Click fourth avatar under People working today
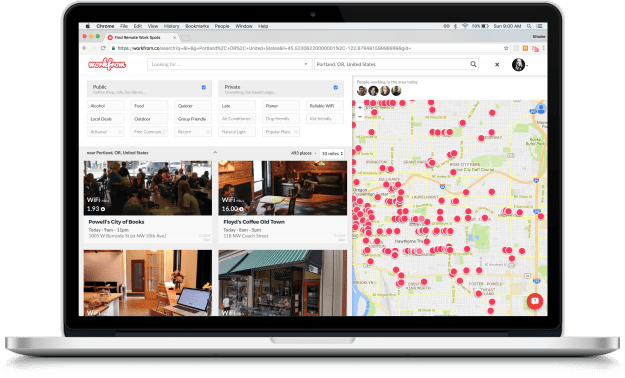Image resolution: width=625 pixels, height=378 pixels. point(396,91)
